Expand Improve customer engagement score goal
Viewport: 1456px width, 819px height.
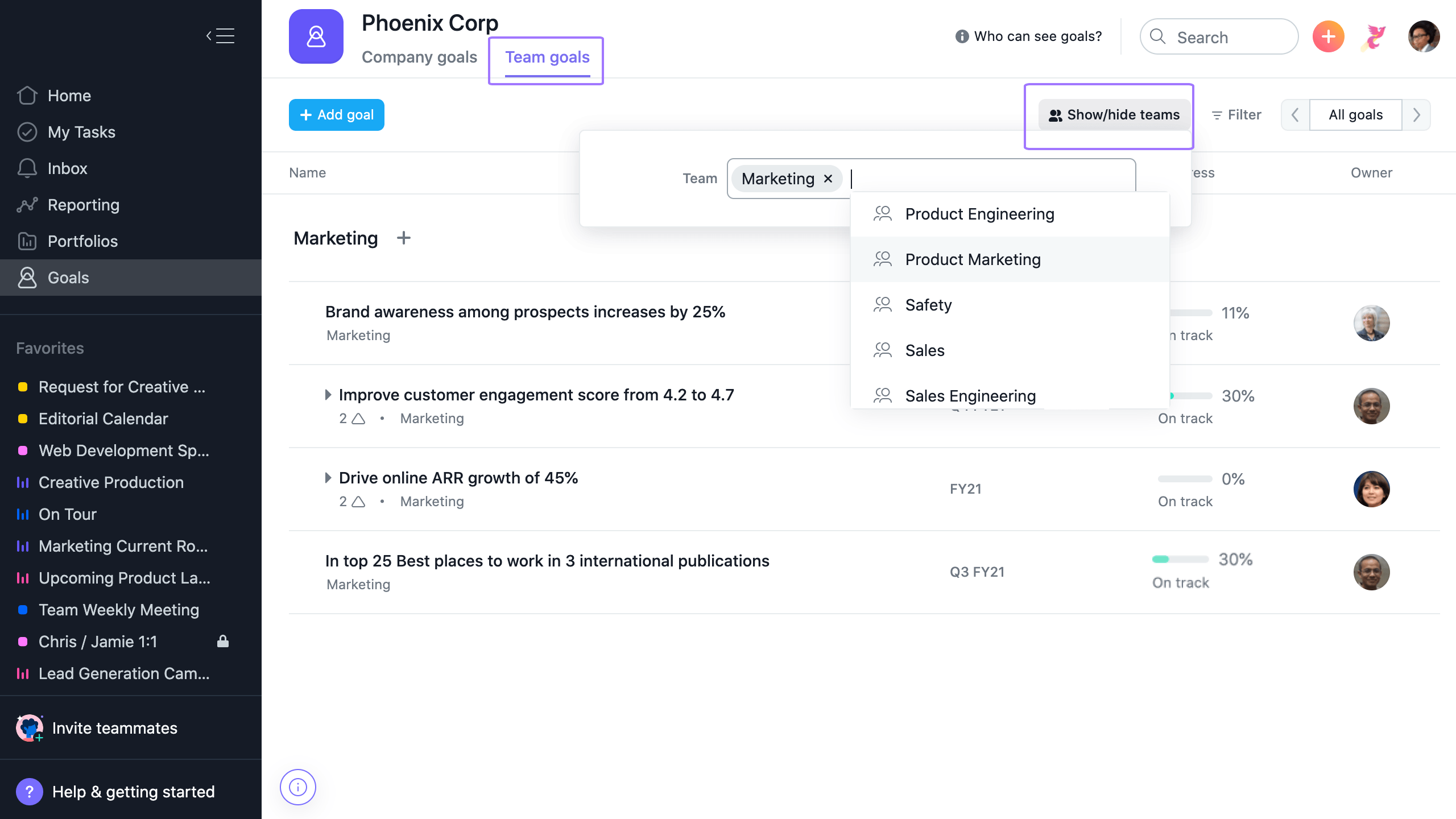(x=328, y=394)
